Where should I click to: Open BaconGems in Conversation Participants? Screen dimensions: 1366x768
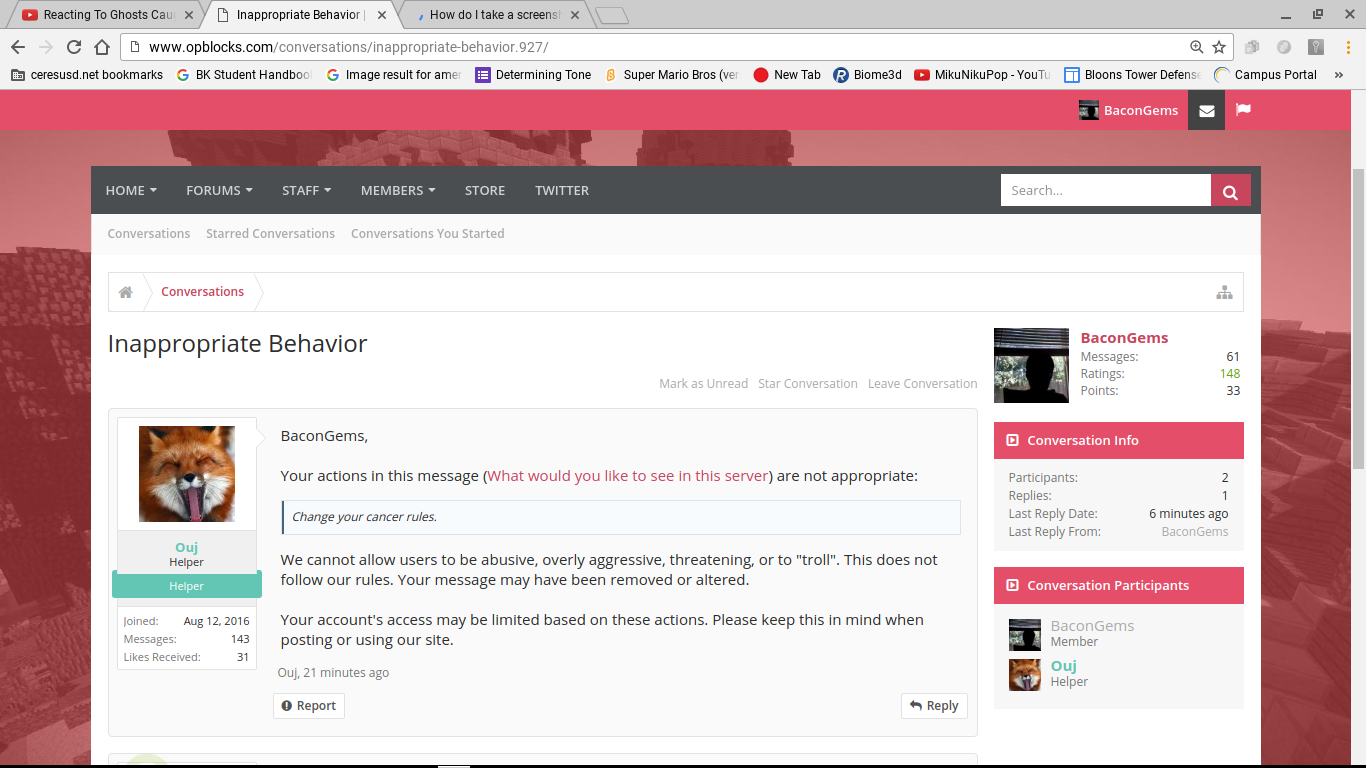pos(1092,626)
